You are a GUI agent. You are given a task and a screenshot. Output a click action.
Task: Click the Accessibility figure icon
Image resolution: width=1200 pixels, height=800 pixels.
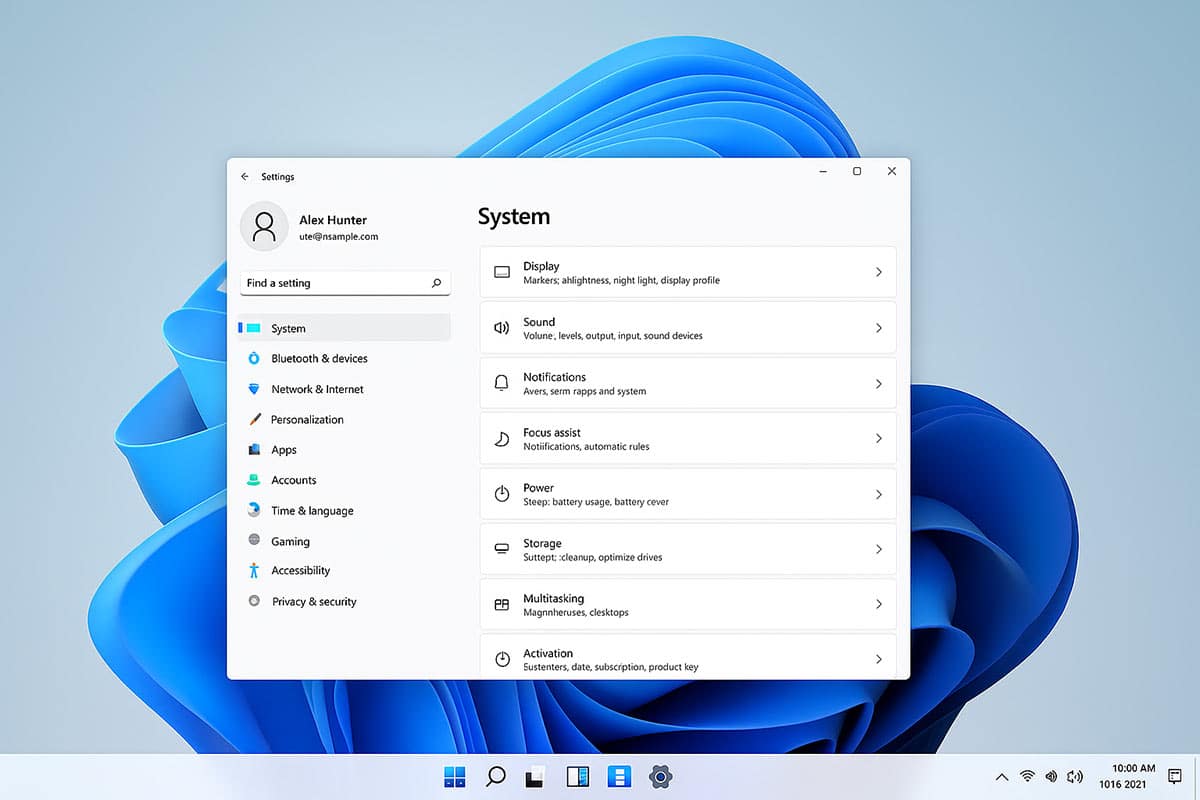coord(253,571)
